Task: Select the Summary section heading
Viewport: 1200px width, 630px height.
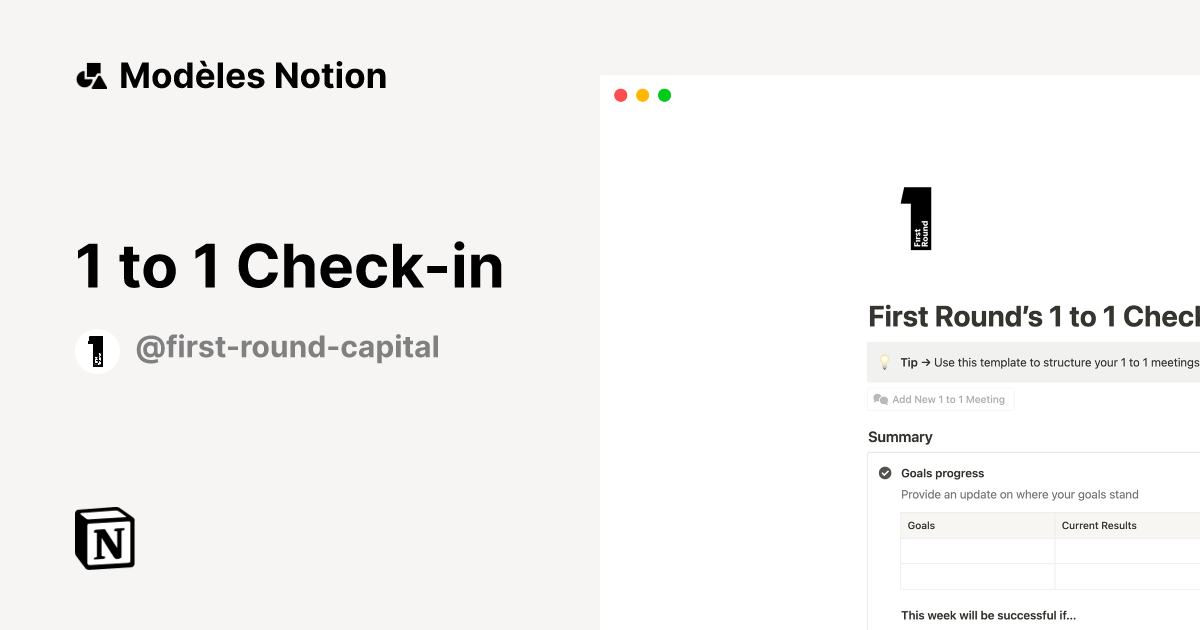Action: (900, 437)
